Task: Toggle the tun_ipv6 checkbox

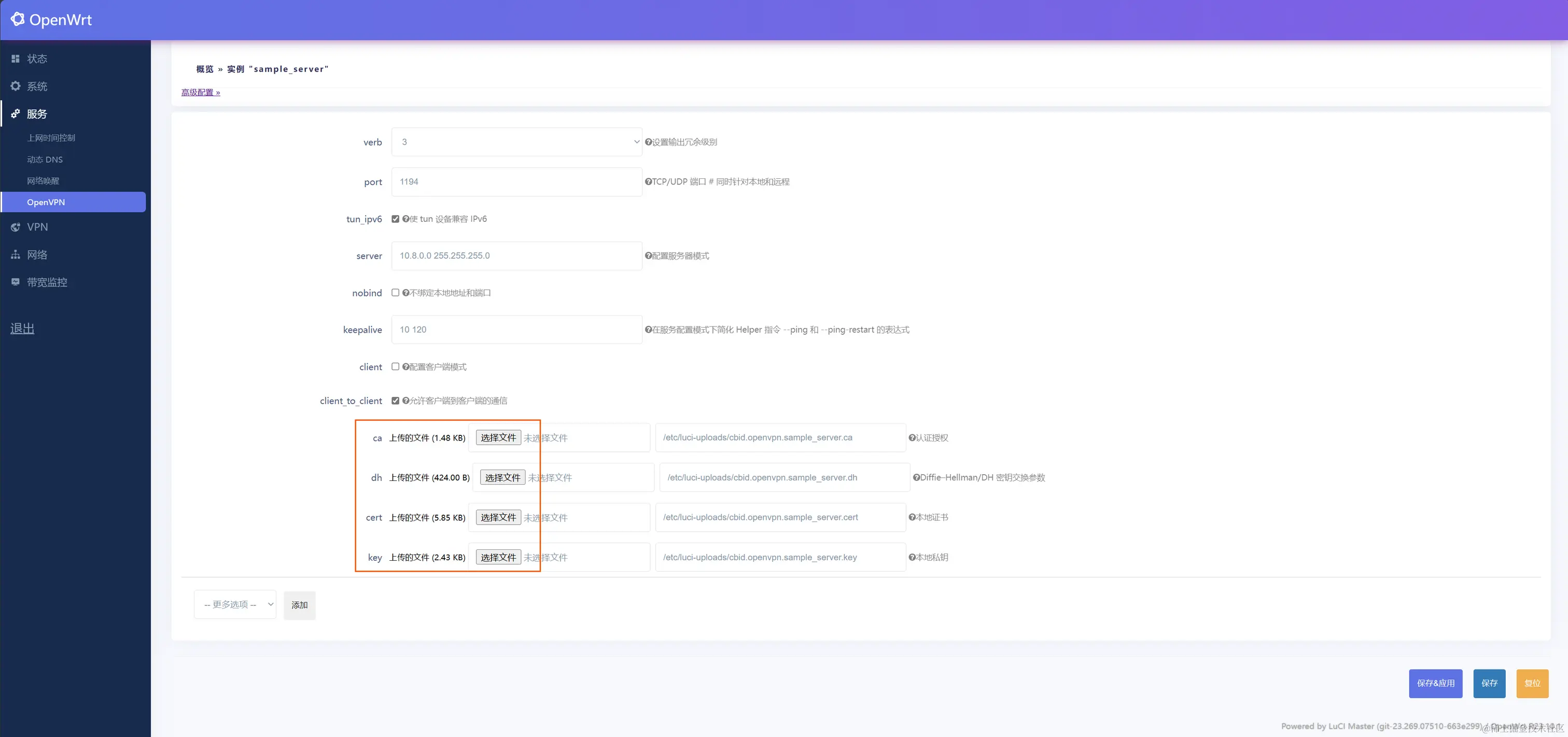Action: (x=396, y=219)
